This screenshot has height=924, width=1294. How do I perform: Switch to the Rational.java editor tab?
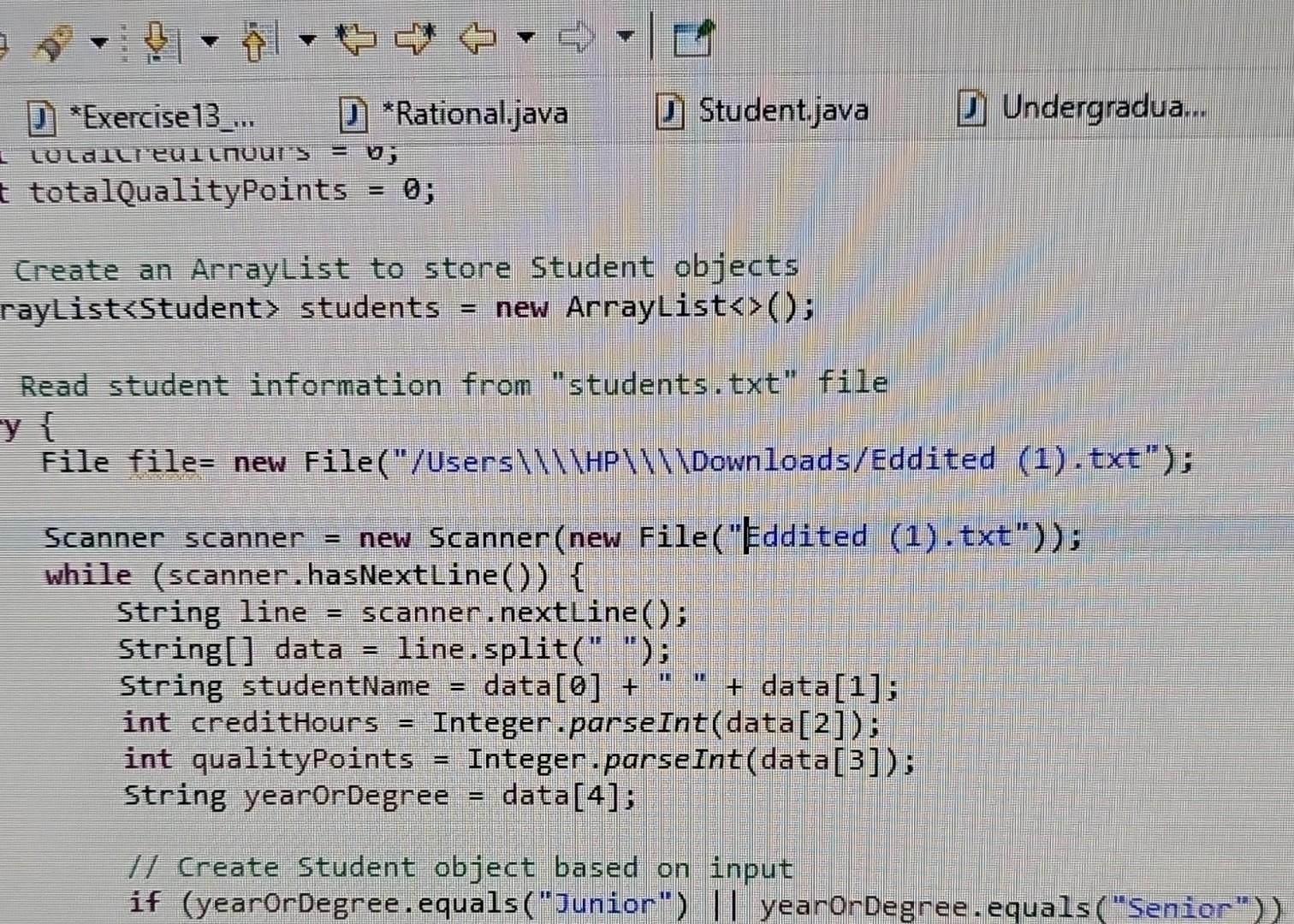pos(475,112)
